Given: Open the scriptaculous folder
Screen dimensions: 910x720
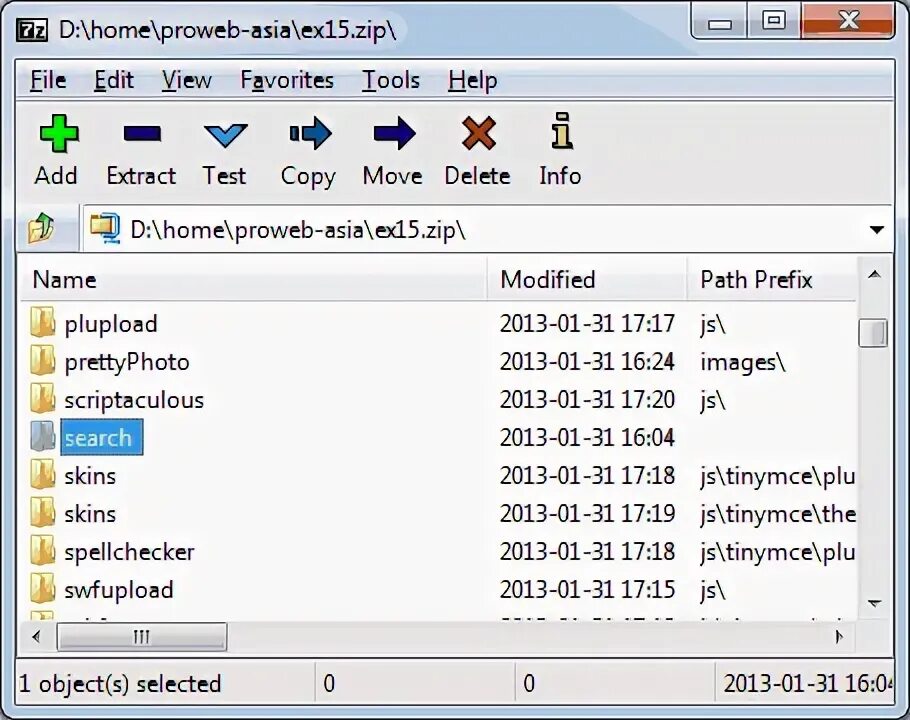Looking at the screenshot, I should point(134,399).
